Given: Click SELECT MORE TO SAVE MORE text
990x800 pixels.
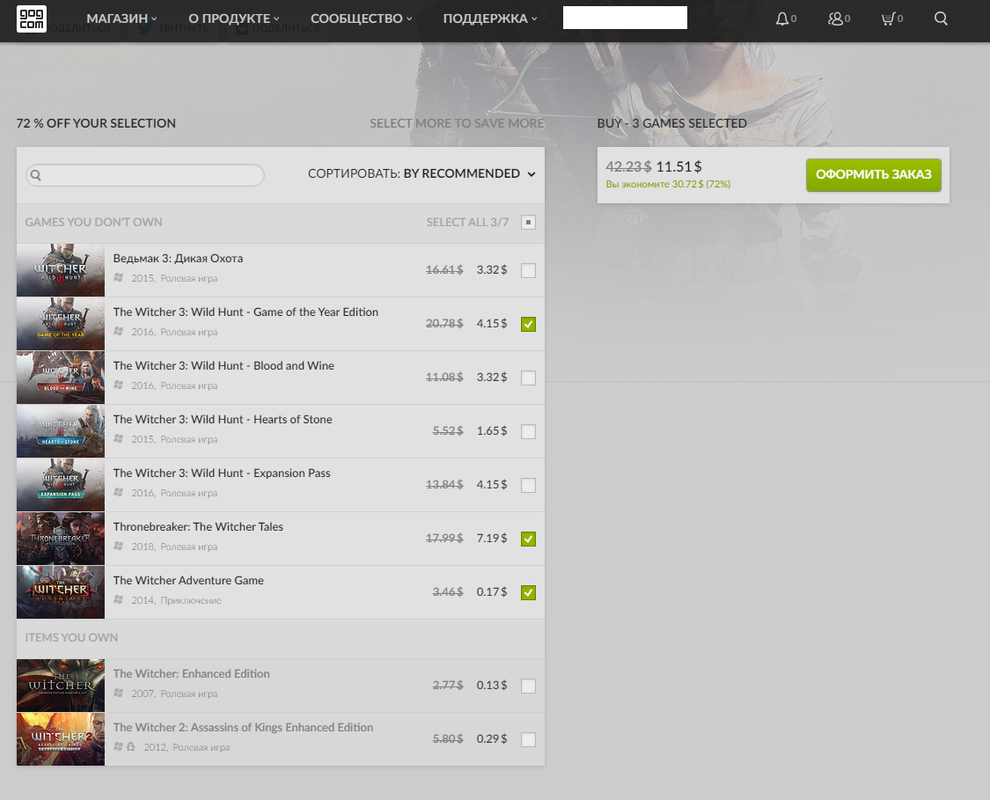Looking at the screenshot, I should tap(456, 123).
